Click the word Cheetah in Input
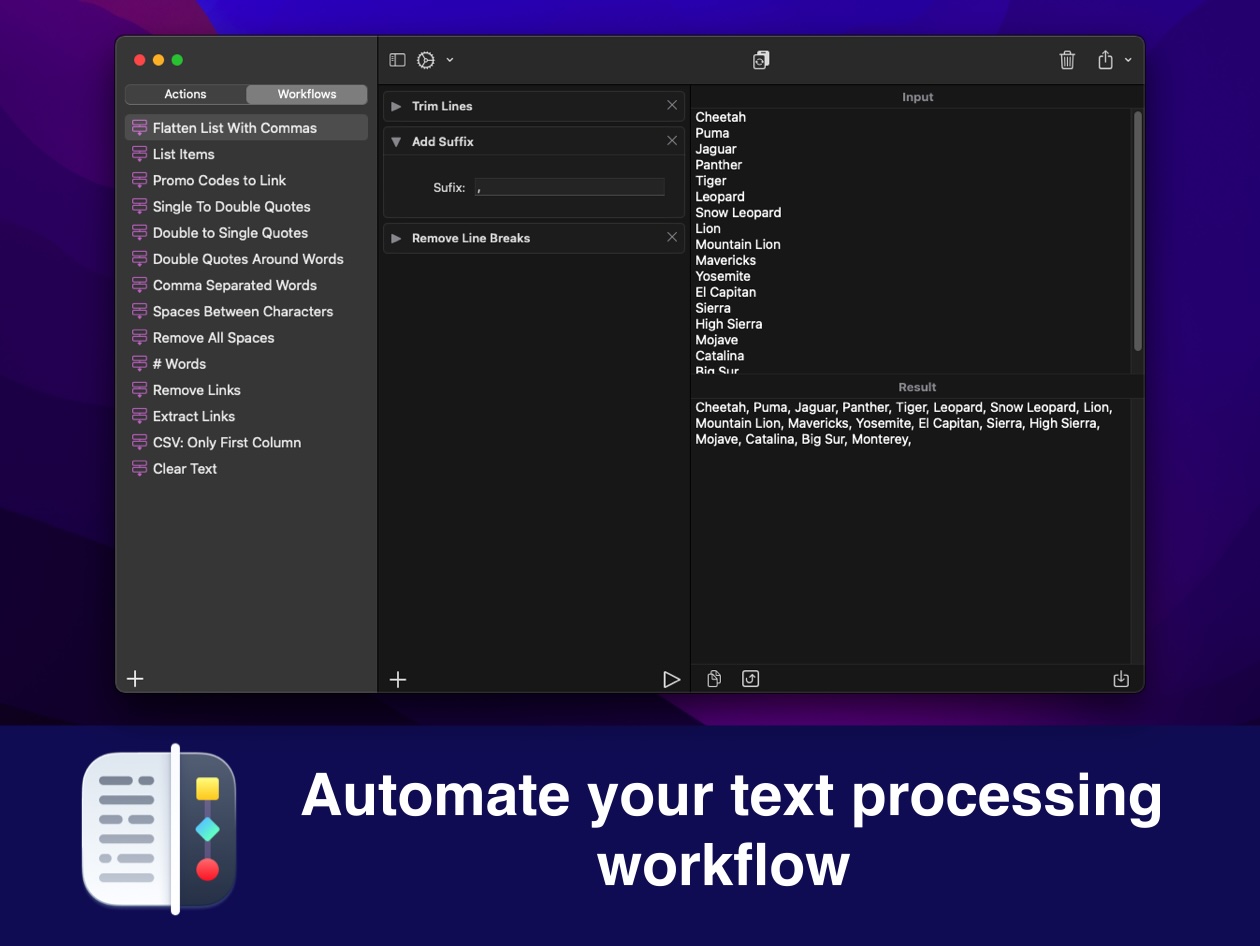This screenshot has width=1260, height=946. [x=720, y=117]
